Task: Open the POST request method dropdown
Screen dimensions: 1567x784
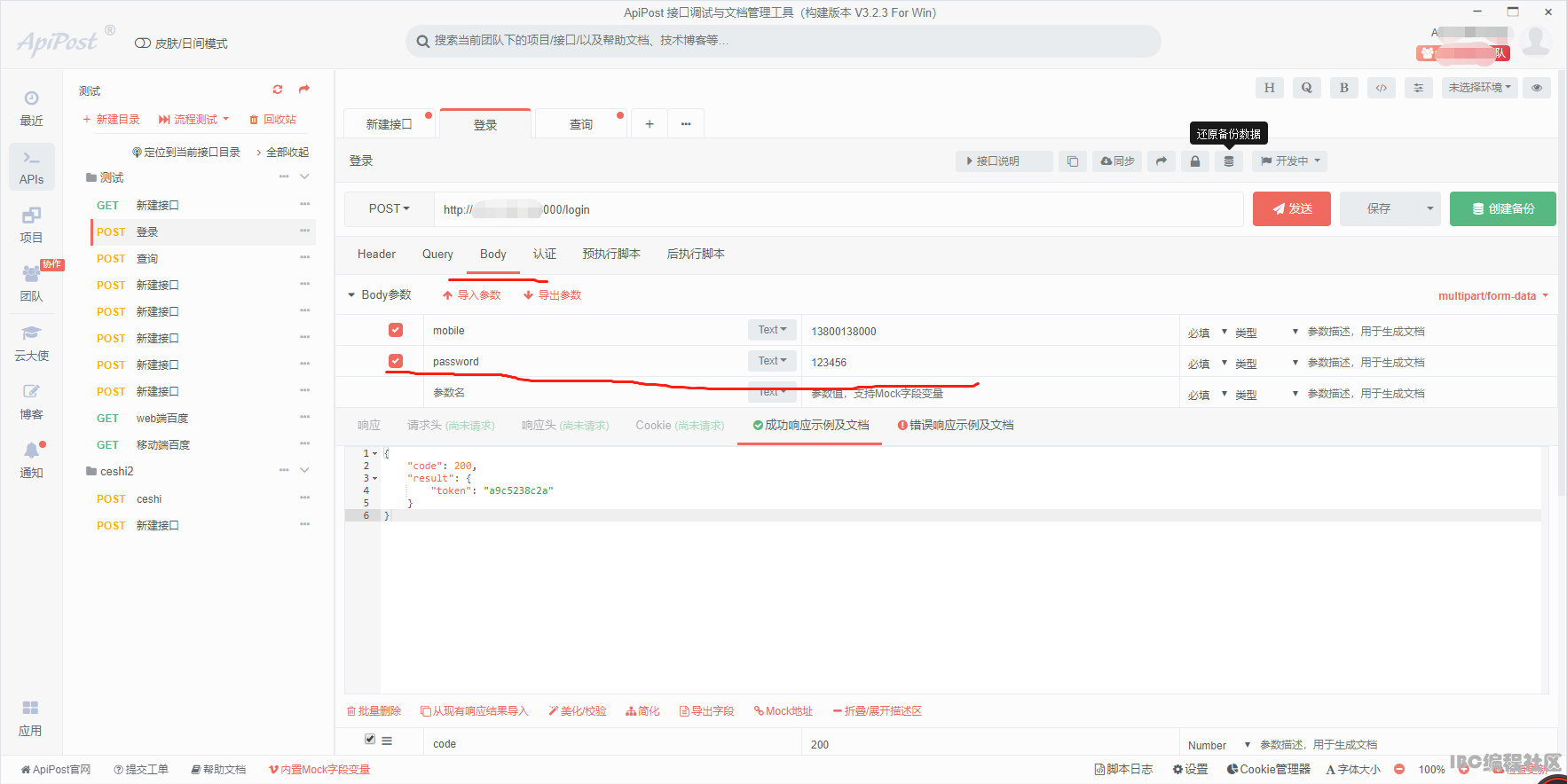Action: point(389,209)
